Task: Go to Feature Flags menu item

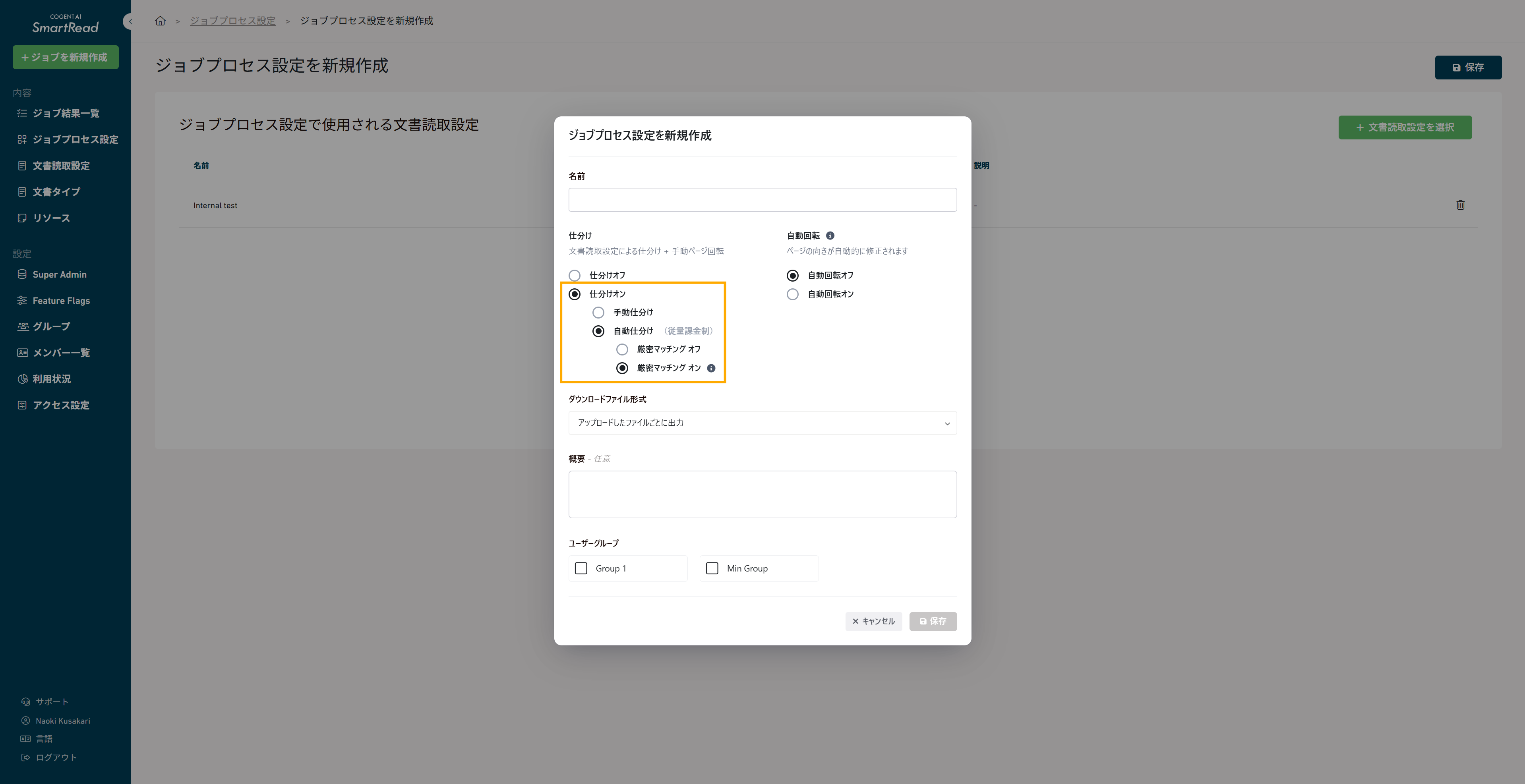Action: [x=61, y=301]
